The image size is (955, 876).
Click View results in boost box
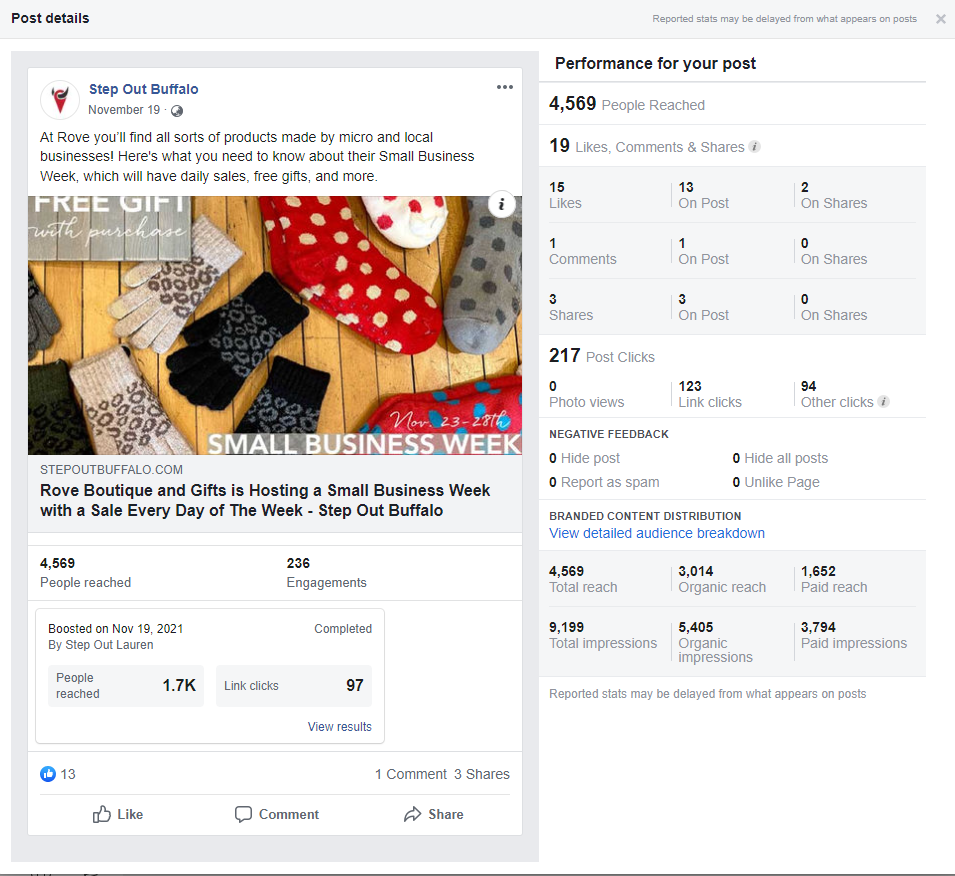pos(339,727)
